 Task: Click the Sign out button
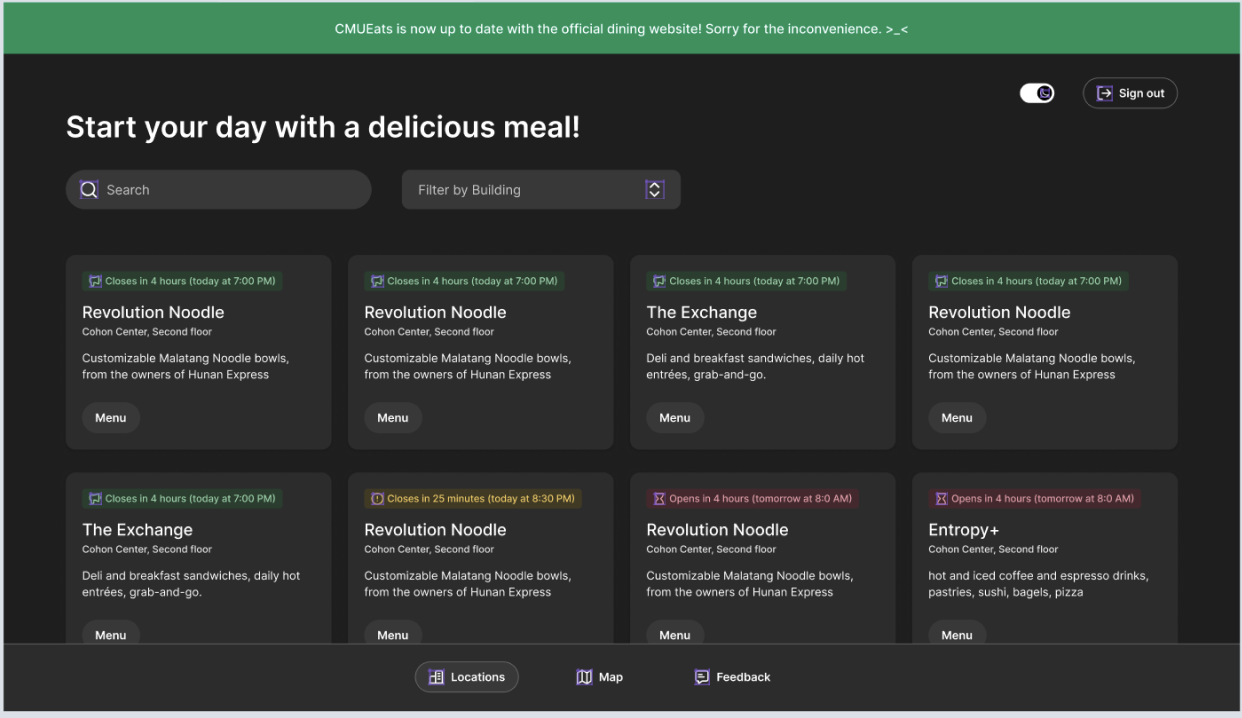[x=1130, y=93]
